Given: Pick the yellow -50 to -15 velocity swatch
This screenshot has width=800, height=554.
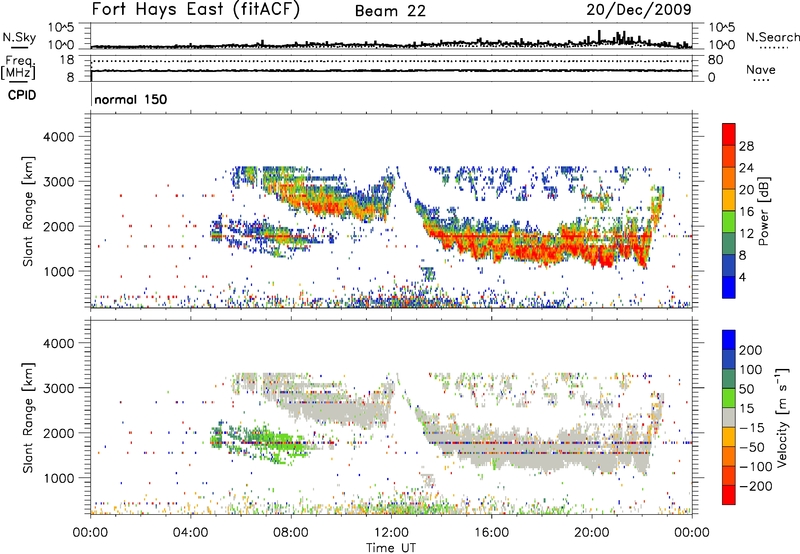Looking at the screenshot, I should pos(729,437).
